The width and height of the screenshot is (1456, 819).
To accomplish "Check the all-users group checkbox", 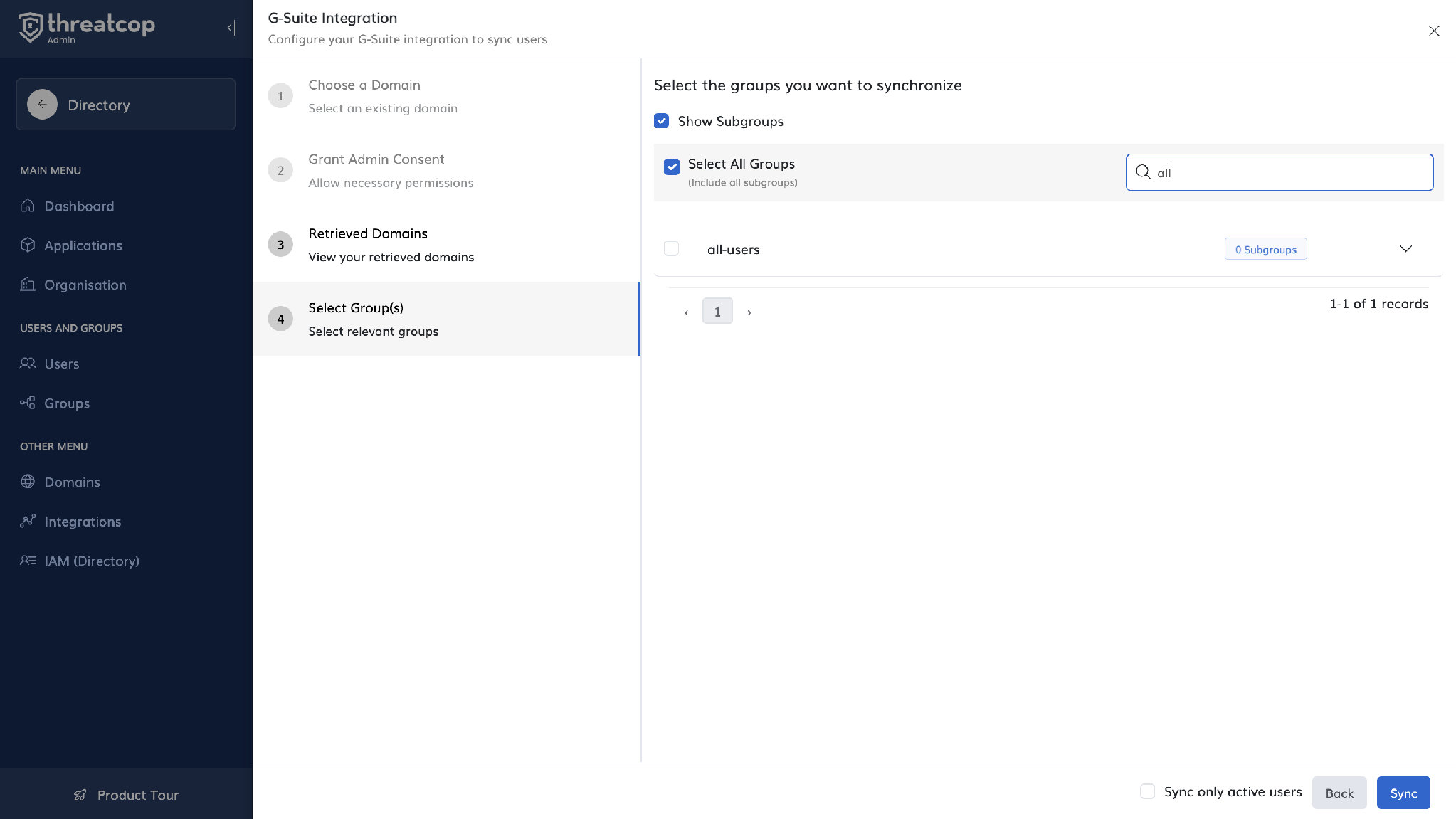I will (x=671, y=248).
